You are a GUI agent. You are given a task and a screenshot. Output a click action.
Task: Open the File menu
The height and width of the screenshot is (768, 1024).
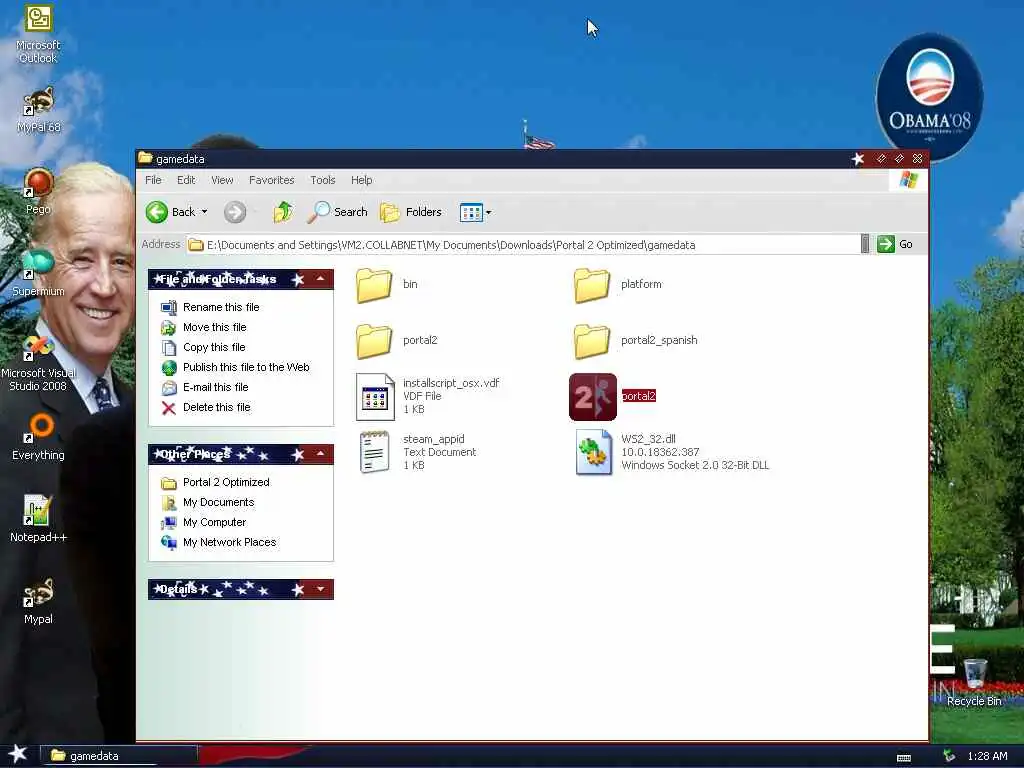pyautogui.click(x=153, y=180)
